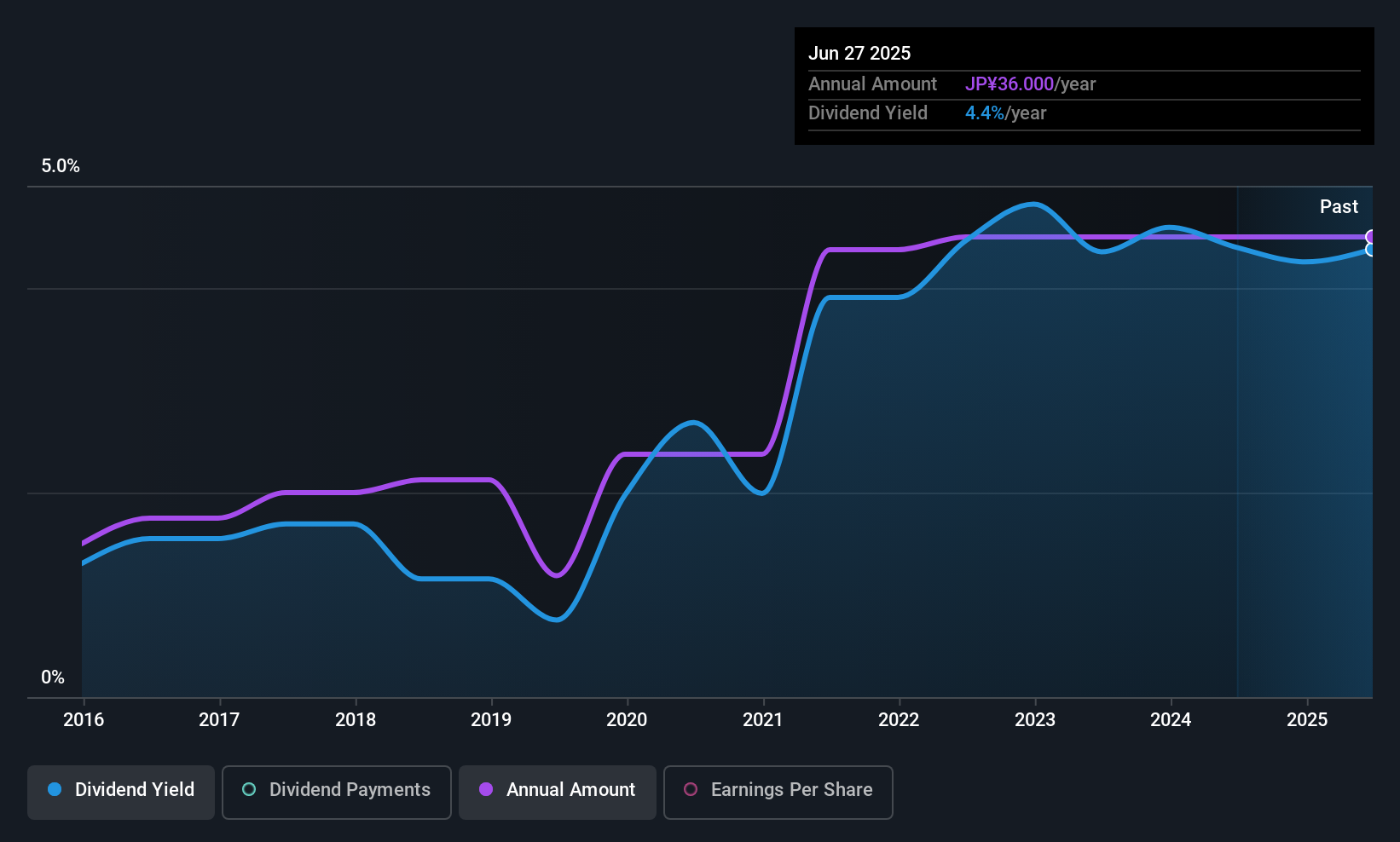Screen dimensions: 1400x842
Task: Select the blue endpoint marker on Dividend Yield line
Action: pyautogui.click(x=1371, y=250)
